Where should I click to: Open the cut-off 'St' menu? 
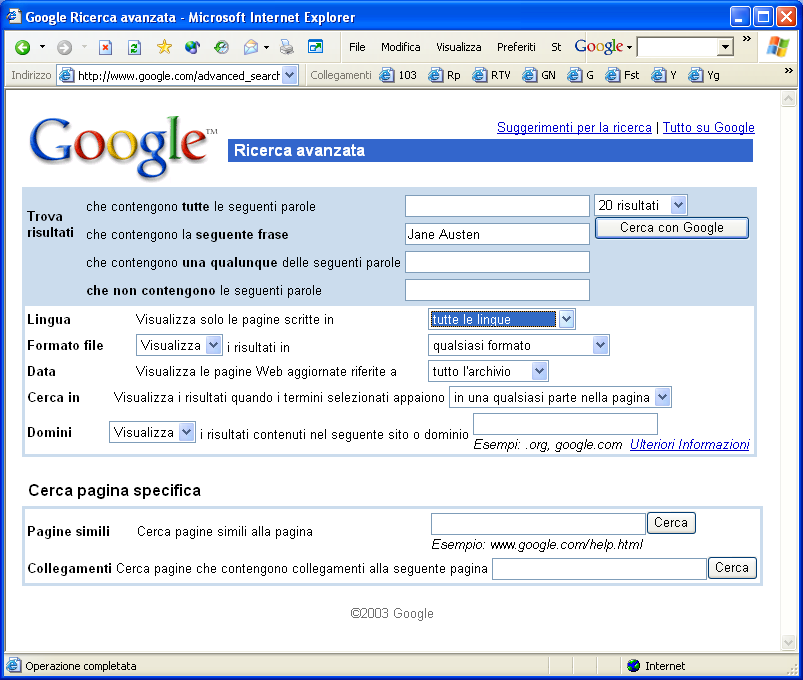click(x=556, y=47)
